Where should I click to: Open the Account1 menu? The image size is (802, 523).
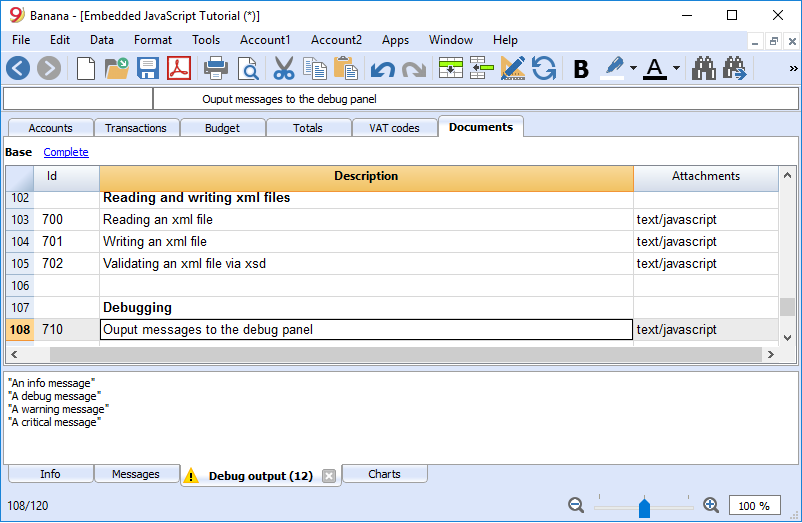tap(265, 40)
